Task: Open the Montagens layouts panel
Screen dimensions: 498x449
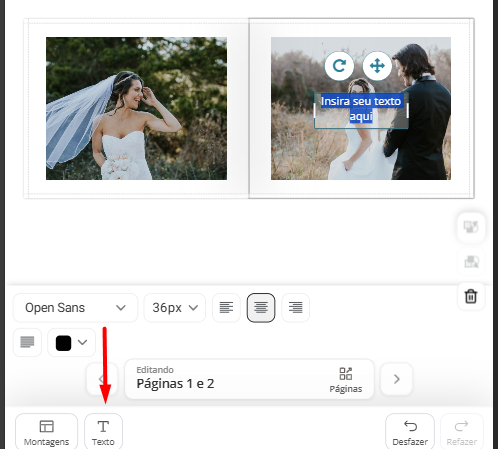Action: 46,432
